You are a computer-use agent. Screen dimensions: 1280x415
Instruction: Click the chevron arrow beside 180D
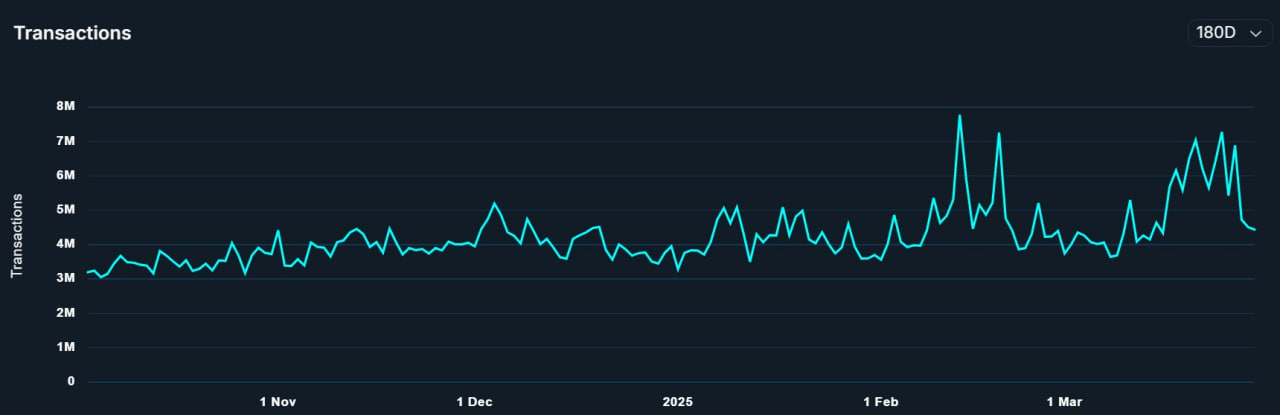[x=1256, y=33]
